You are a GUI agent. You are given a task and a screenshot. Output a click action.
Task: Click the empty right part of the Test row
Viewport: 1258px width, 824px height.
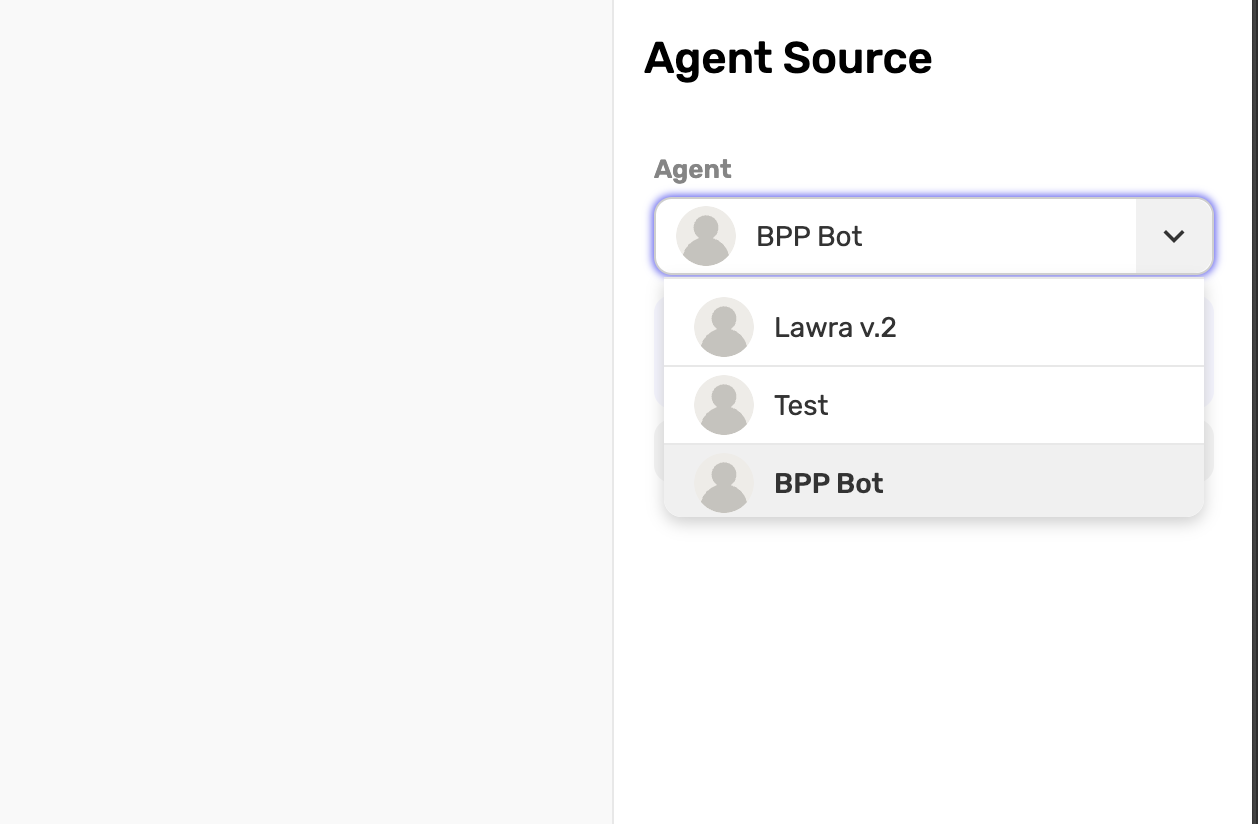click(x=1020, y=405)
